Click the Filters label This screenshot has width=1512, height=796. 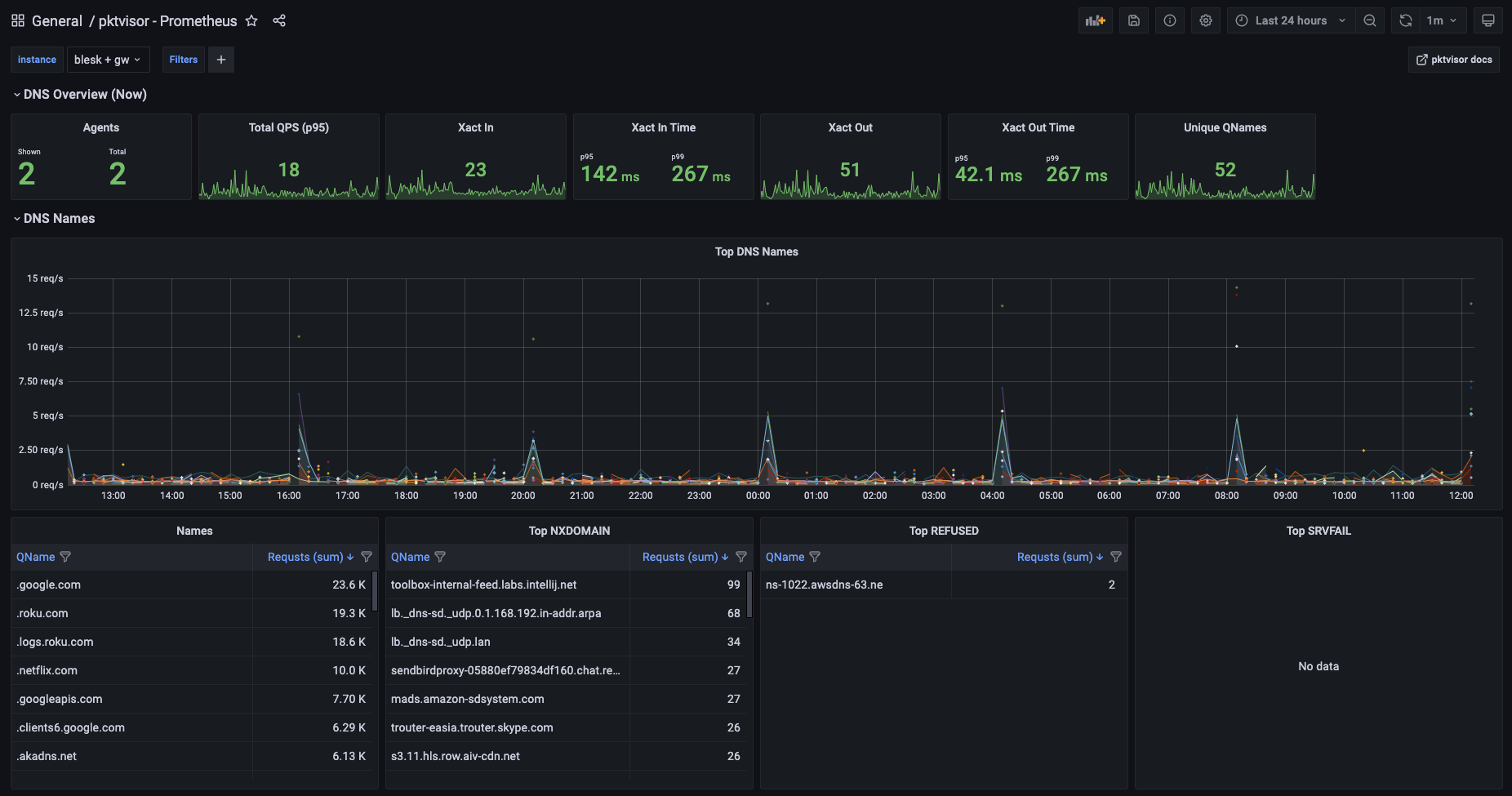pos(184,60)
